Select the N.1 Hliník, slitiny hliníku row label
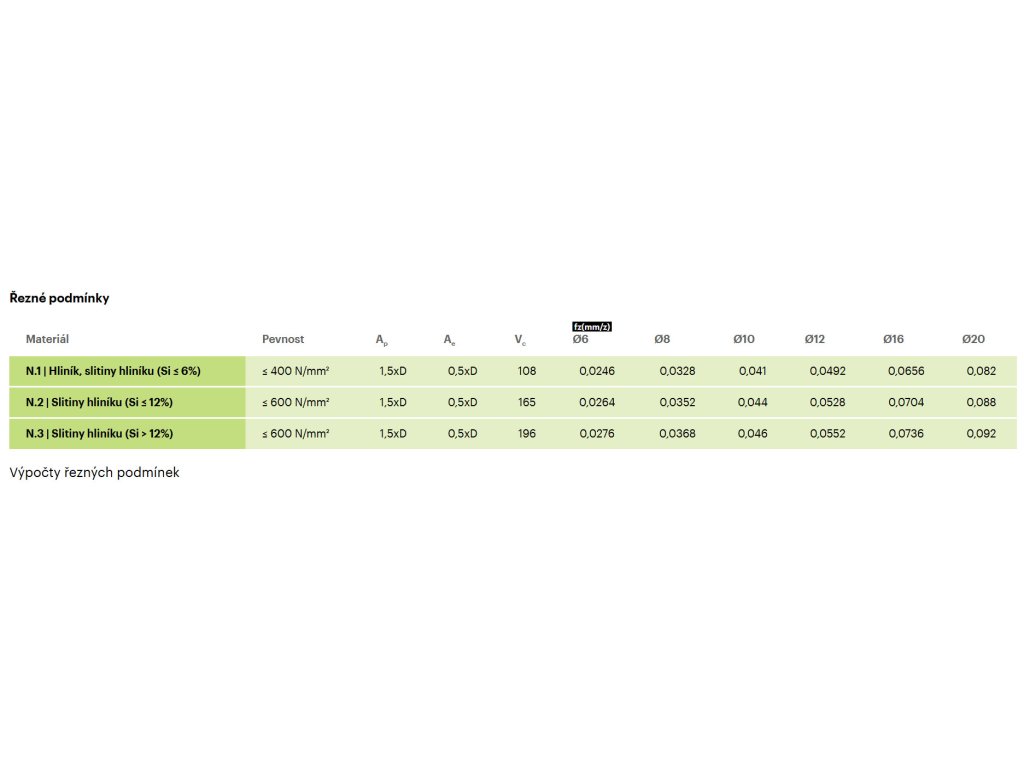Image resolution: width=1024 pixels, height=768 pixels. coord(113,371)
